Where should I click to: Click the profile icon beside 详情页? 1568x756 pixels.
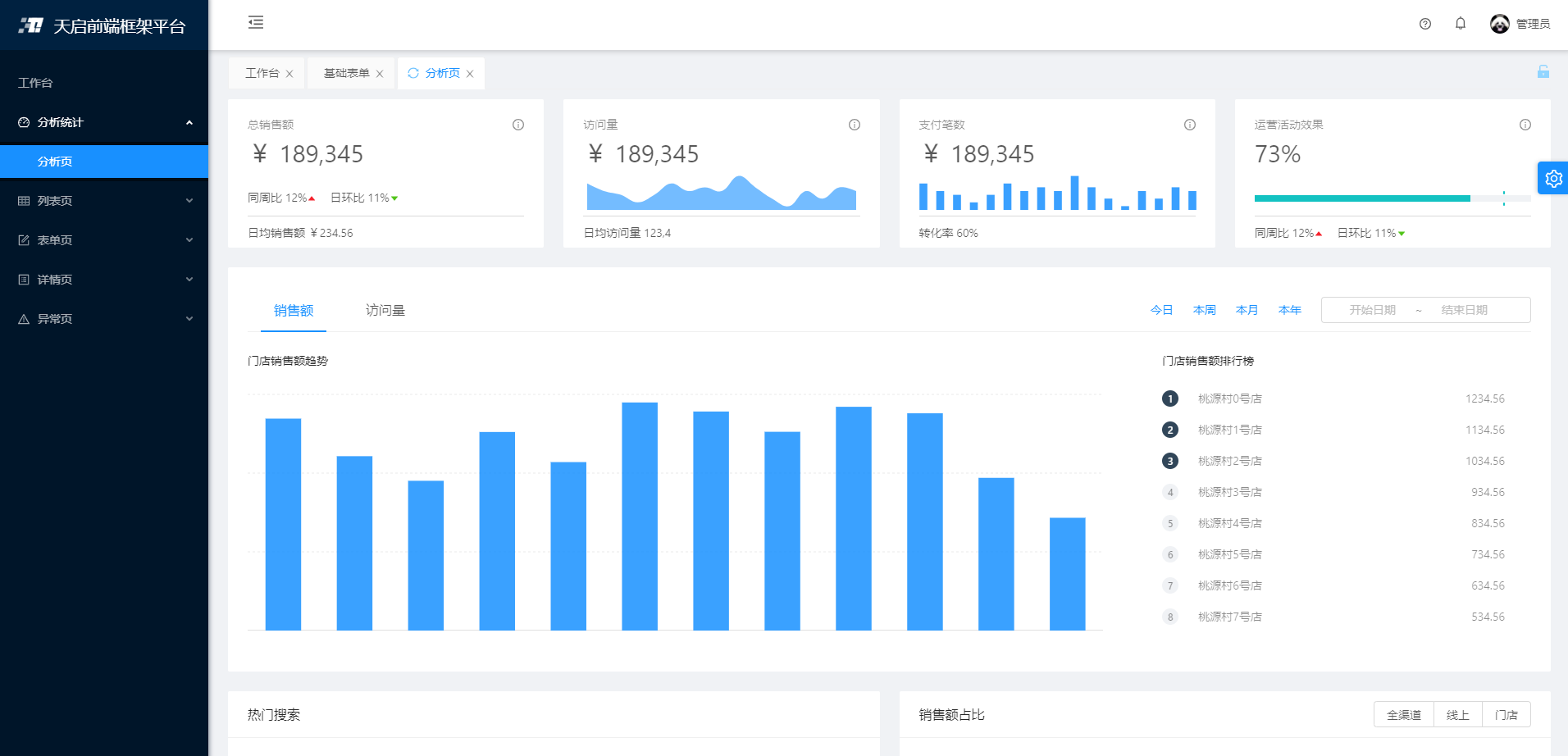(24, 280)
